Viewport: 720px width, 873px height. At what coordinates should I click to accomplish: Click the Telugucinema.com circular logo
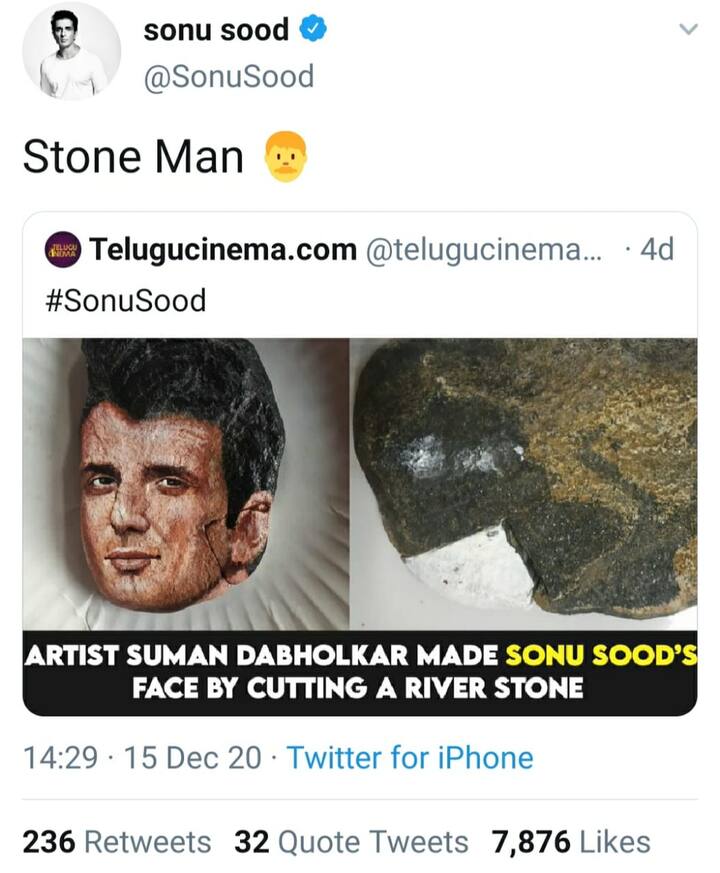point(65,251)
